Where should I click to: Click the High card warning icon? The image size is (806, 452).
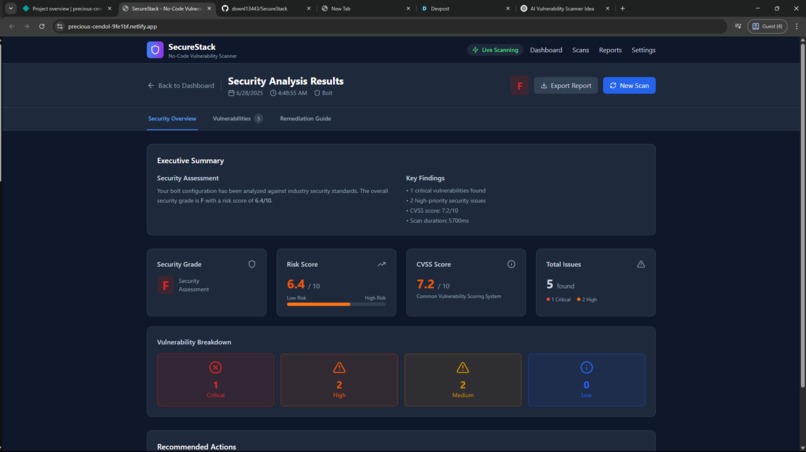339,367
